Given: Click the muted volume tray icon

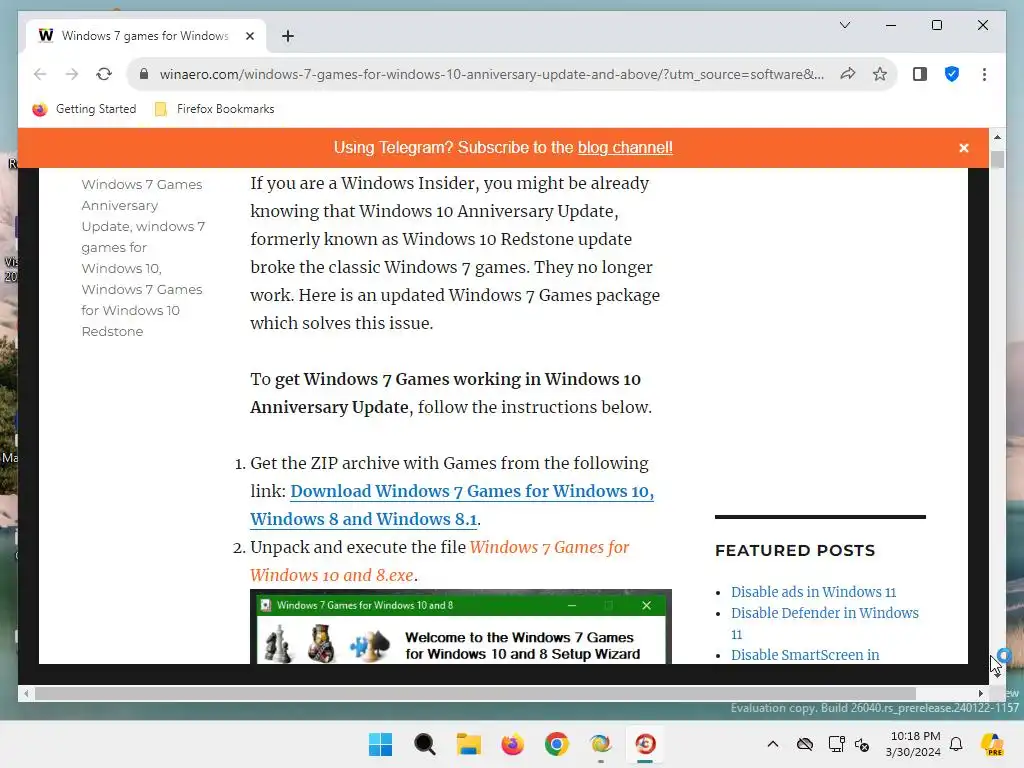Looking at the screenshot, I should pyautogui.click(x=862, y=744).
